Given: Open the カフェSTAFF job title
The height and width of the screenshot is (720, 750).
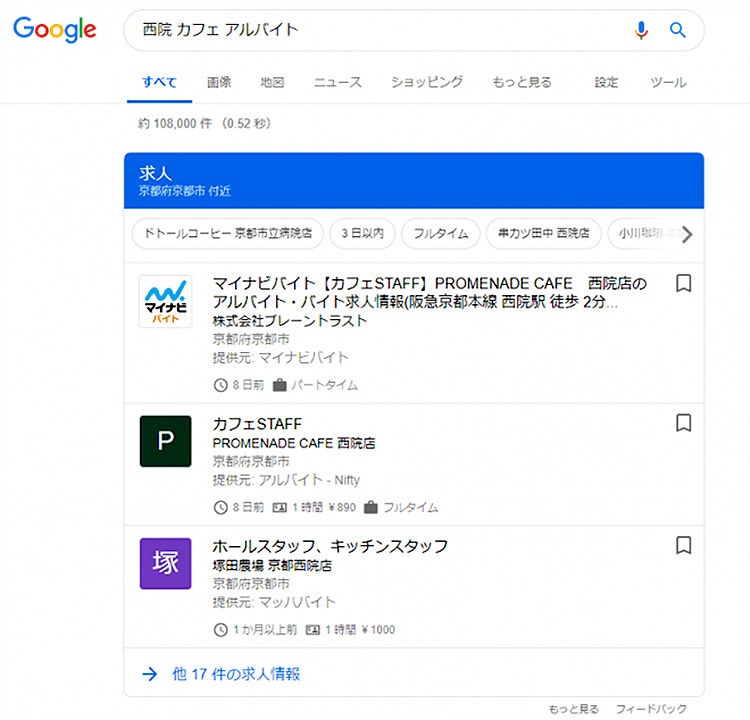Looking at the screenshot, I should pyautogui.click(x=257, y=424).
